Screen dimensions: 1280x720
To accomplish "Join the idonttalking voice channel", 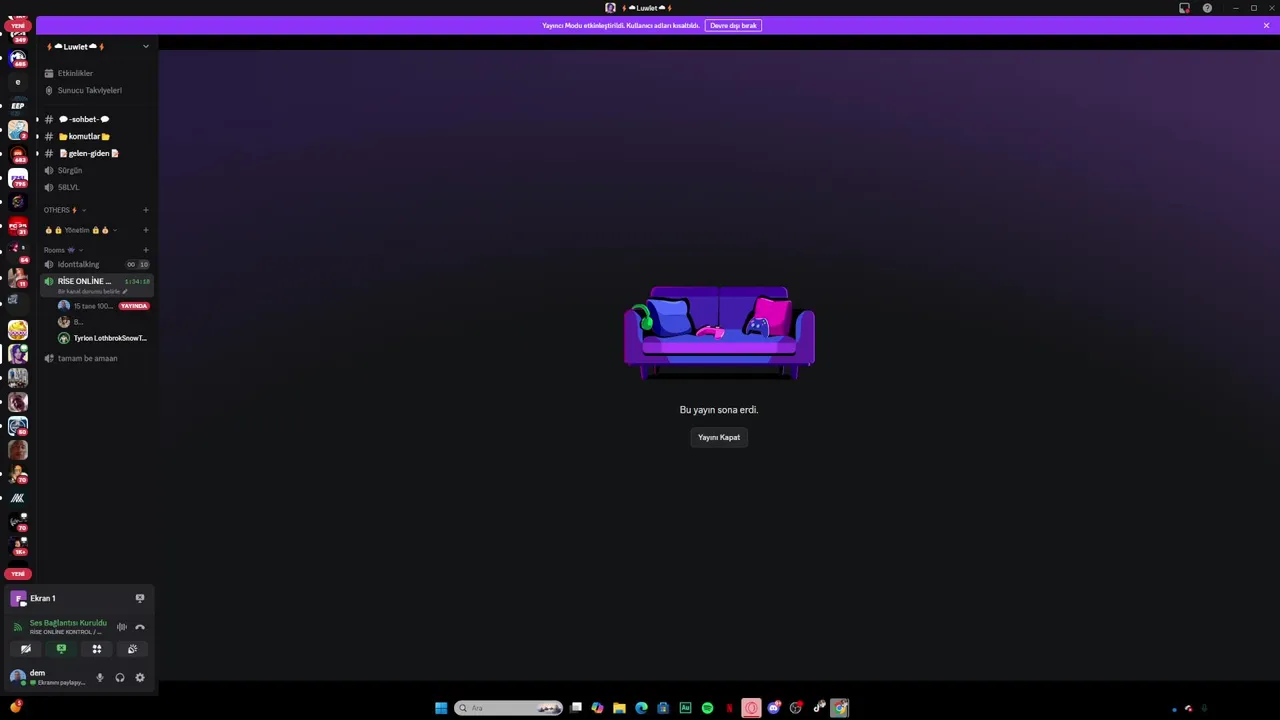I will 96,264.
